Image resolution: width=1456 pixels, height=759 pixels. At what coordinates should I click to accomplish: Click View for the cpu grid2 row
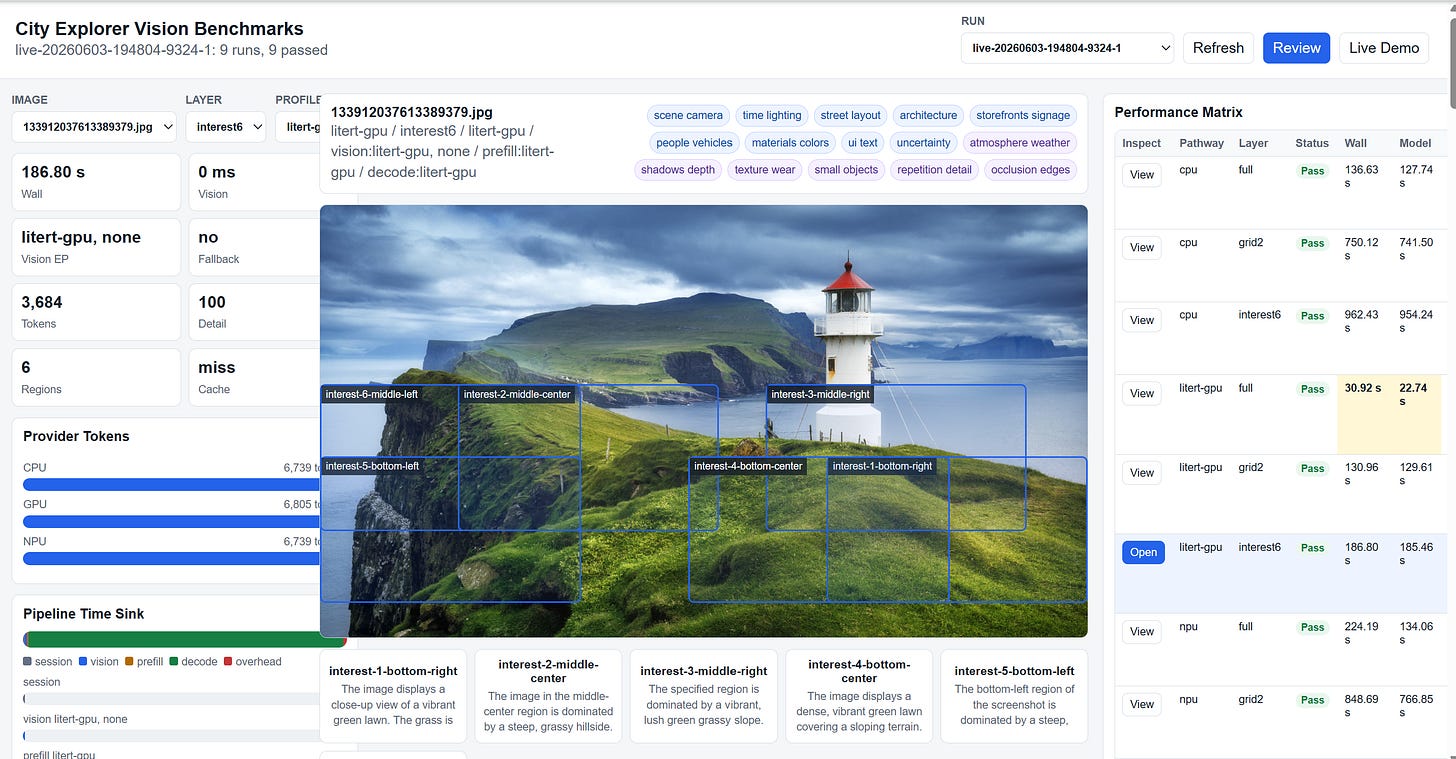click(1142, 247)
